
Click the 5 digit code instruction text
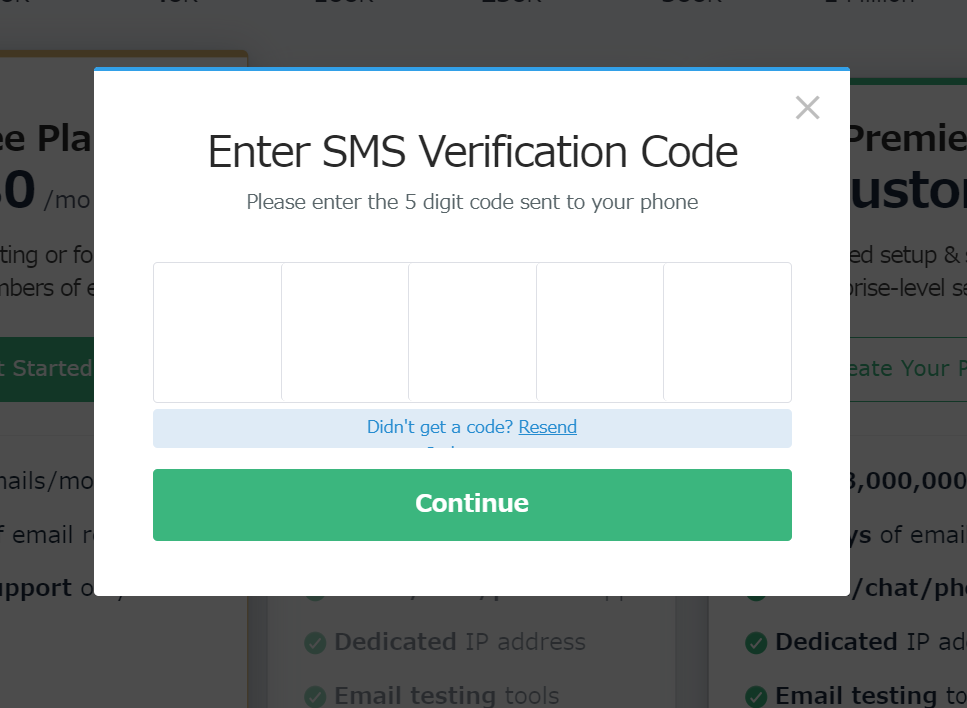click(x=472, y=202)
